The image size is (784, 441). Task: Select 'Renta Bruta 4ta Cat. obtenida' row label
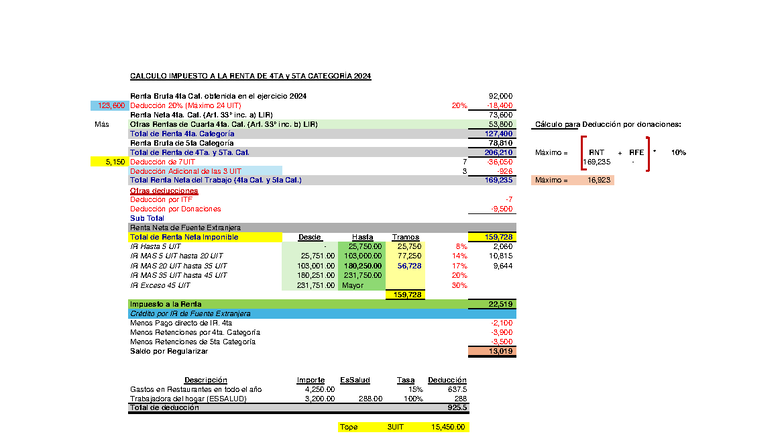218,96
